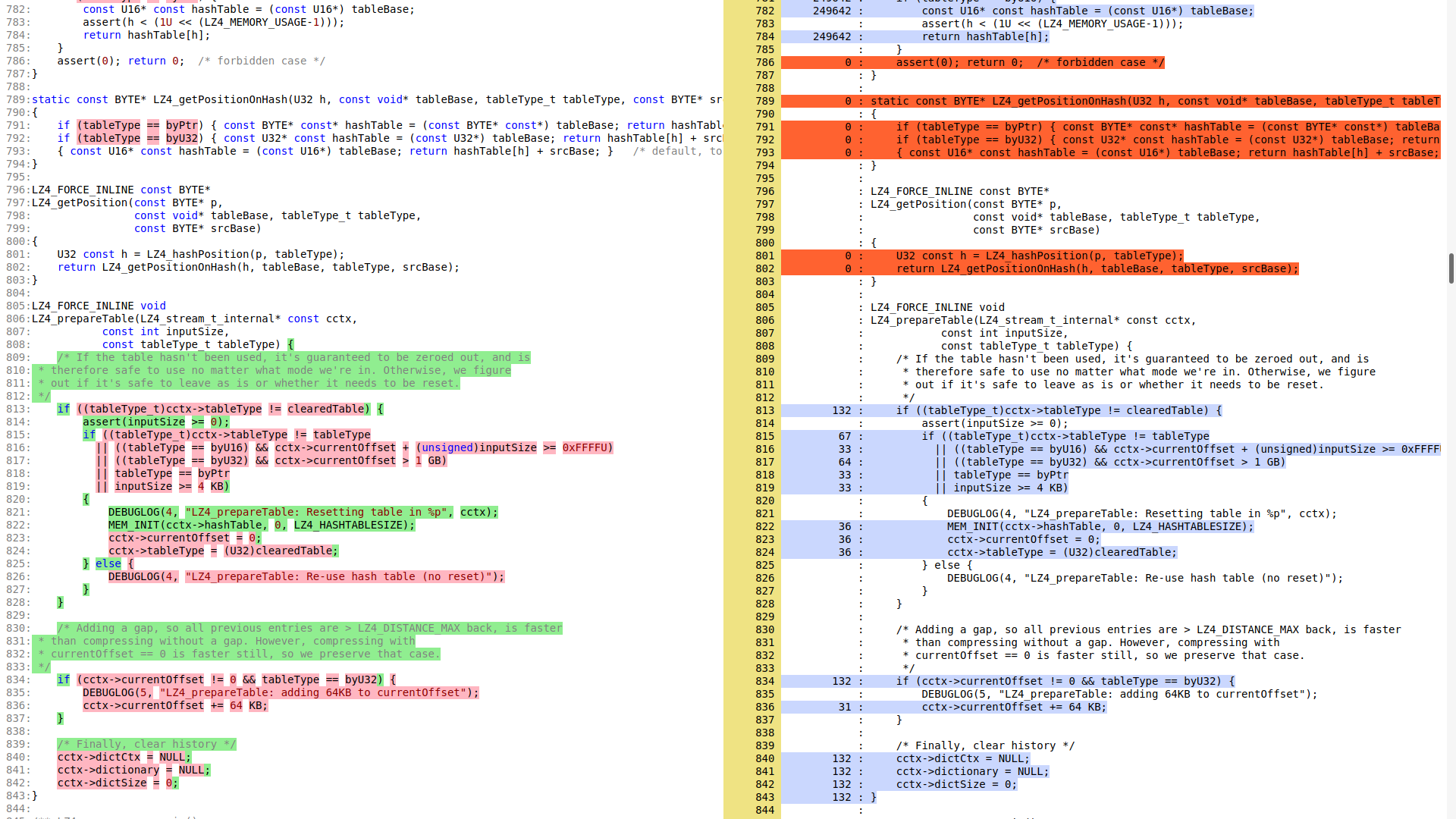Click uncovered coverage line 793 U16 hashTable statement
Viewport: 1456px width, 819px height.
coord(1168,152)
